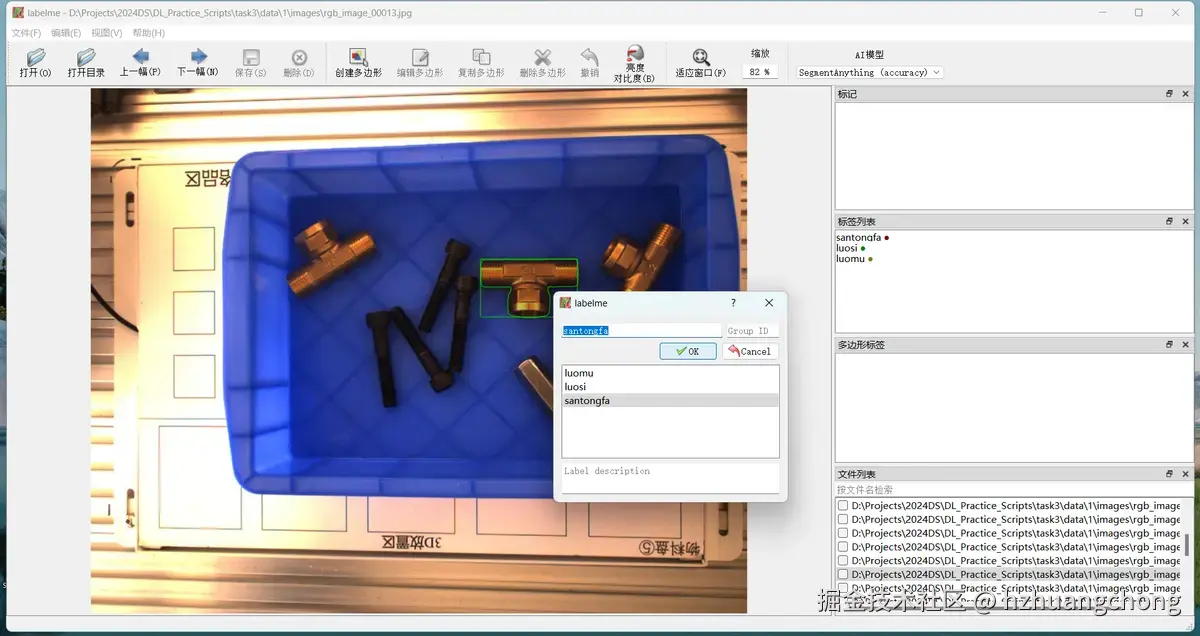Click the label name field containing santongfa
The width and height of the screenshot is (1200, 636).
(x=641, y=330)
